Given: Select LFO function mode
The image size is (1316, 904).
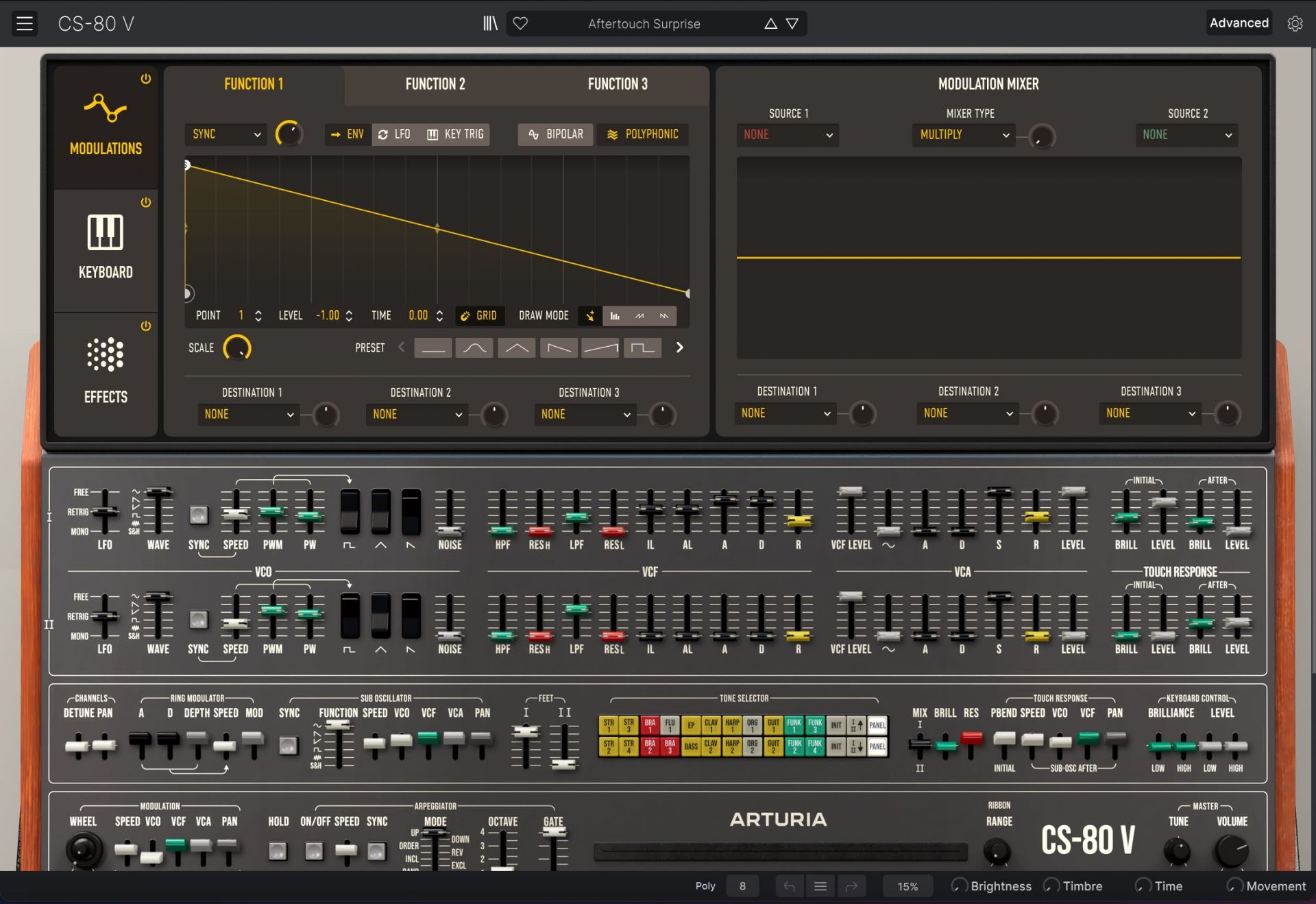Looking at the screenshot, I should point(395,134).
